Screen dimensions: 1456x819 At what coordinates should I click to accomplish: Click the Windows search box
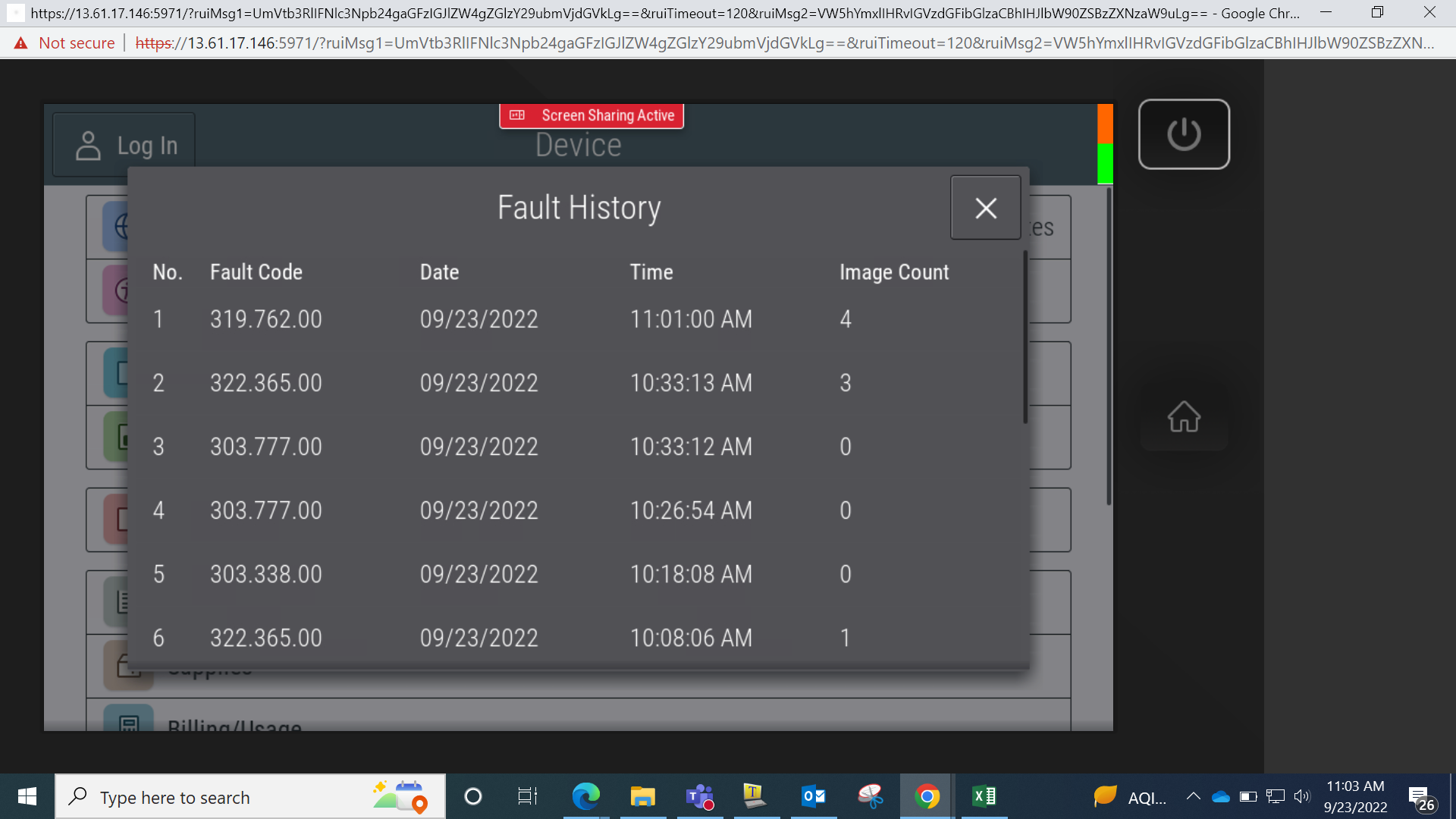pos(250,796)
